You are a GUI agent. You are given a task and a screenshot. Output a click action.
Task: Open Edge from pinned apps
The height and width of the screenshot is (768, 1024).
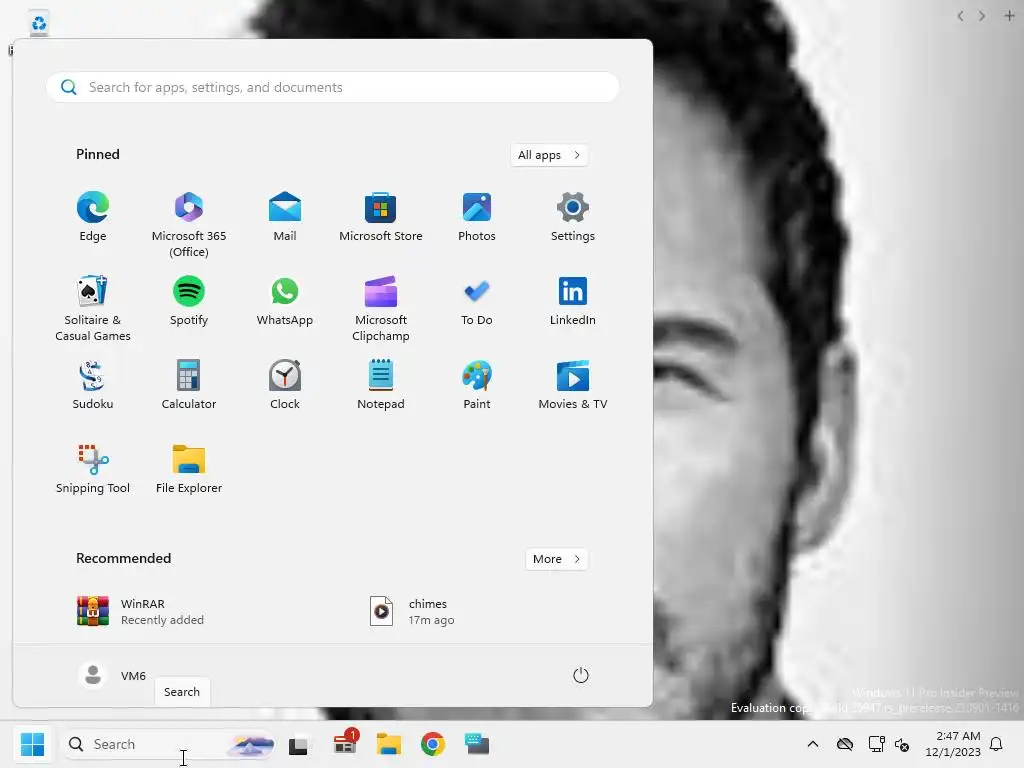pos(93,217)
